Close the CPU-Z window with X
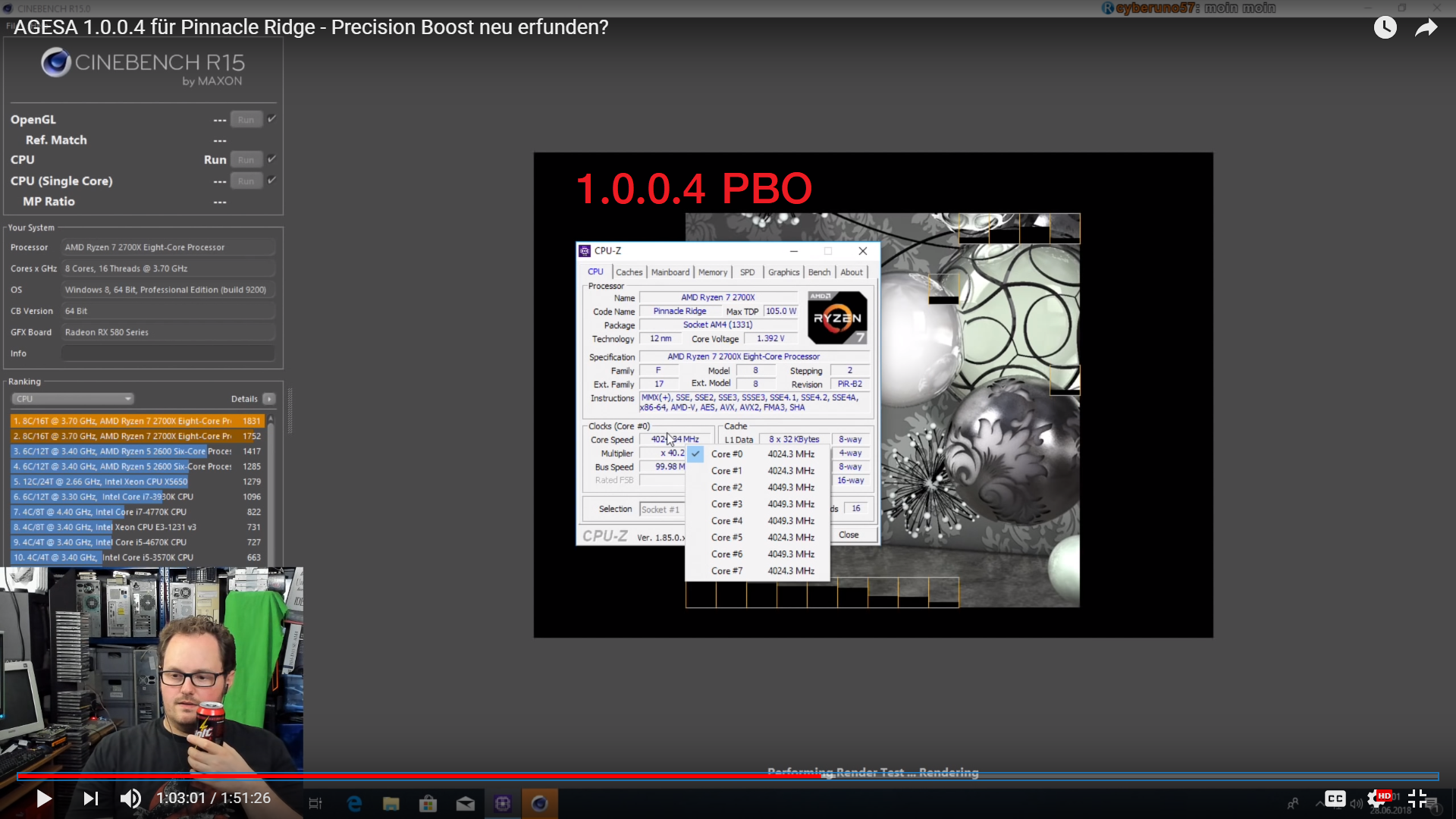Screen dimensions: 1456x819 click(x=862, y=251)
